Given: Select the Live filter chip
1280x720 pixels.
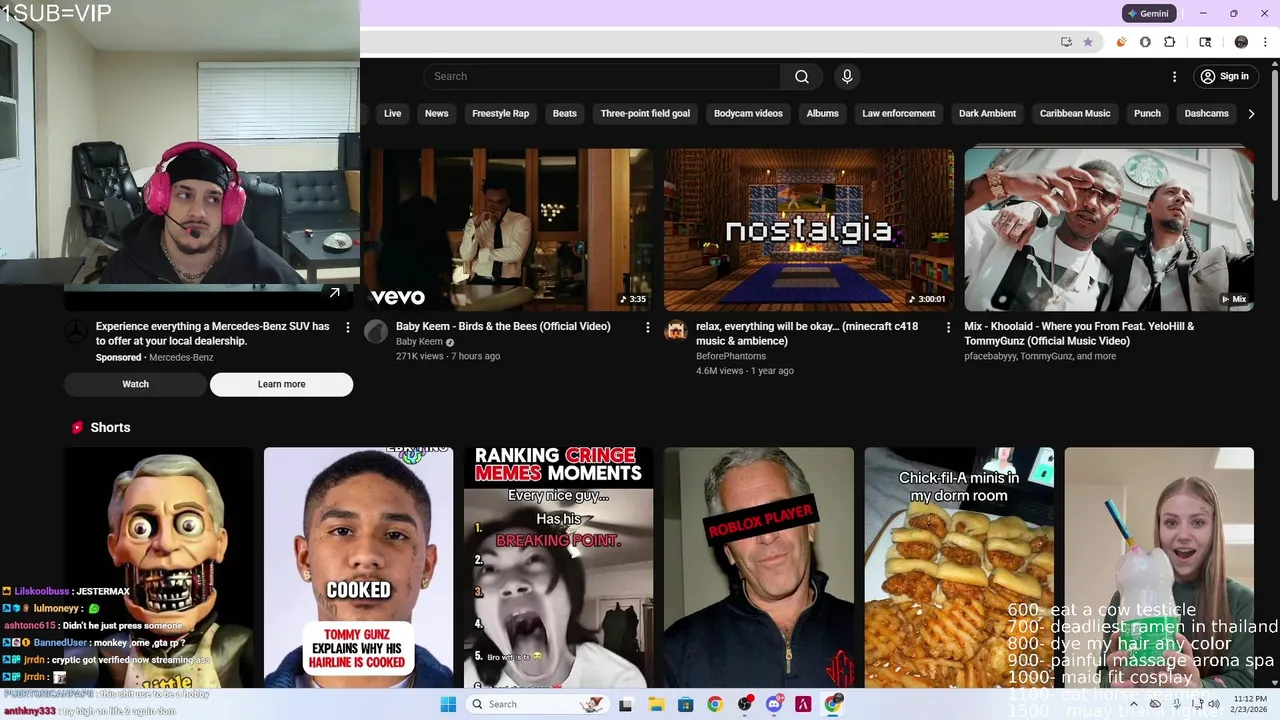Looking at the screenshot, I should click(x=392, y=113).
